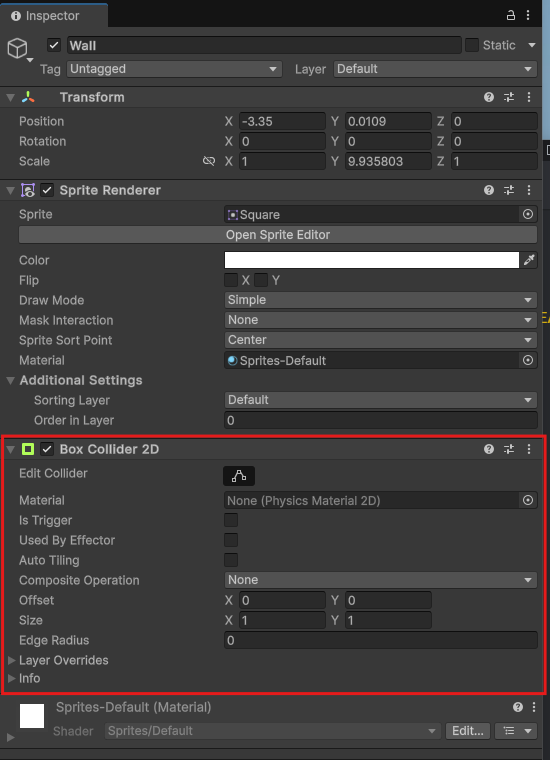Disable the Sprite Renderer component checkbox
This screenshot has height=760, width=550.
click(x=47, y=190)
